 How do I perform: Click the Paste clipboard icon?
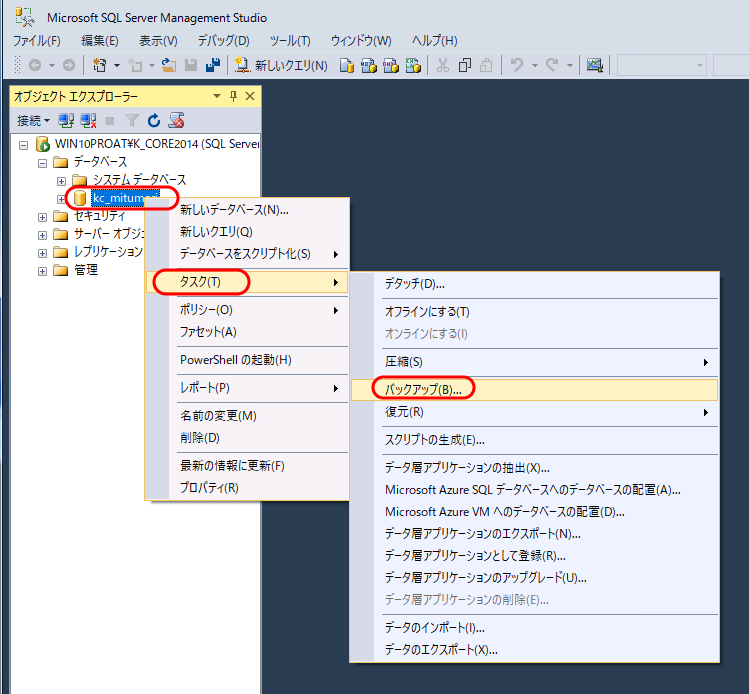pyautogui.click(x=486, y=65)
